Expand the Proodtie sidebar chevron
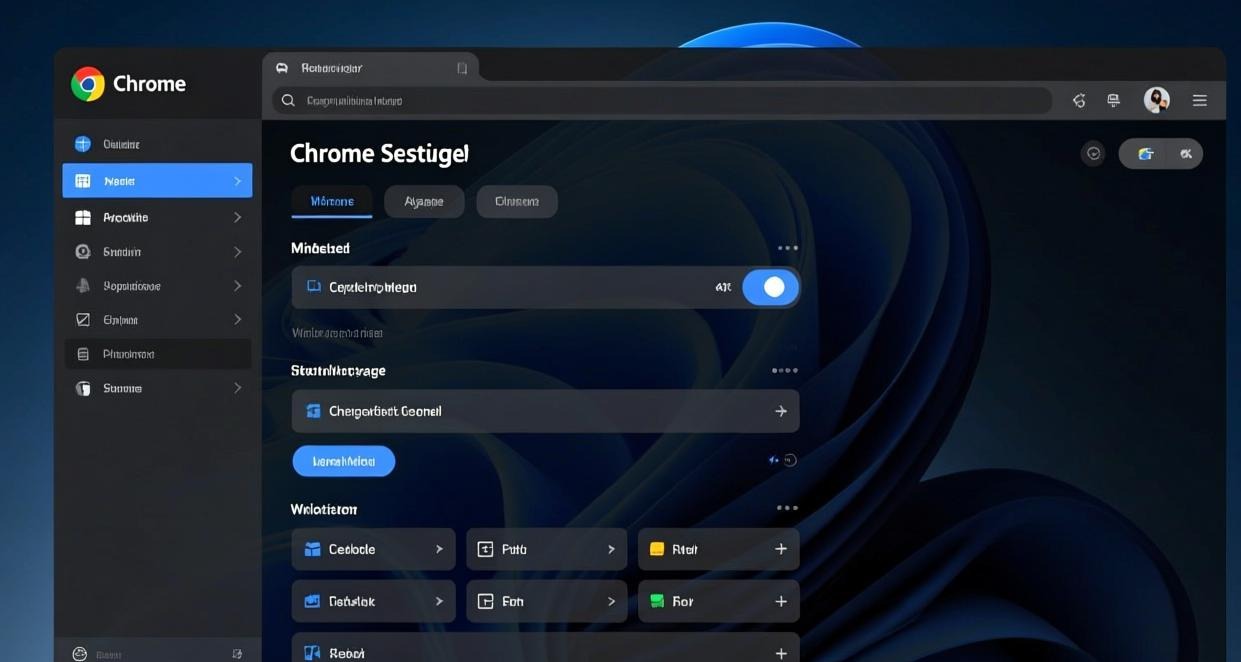This screenshot has height=662, width=1241. (237, 217)
